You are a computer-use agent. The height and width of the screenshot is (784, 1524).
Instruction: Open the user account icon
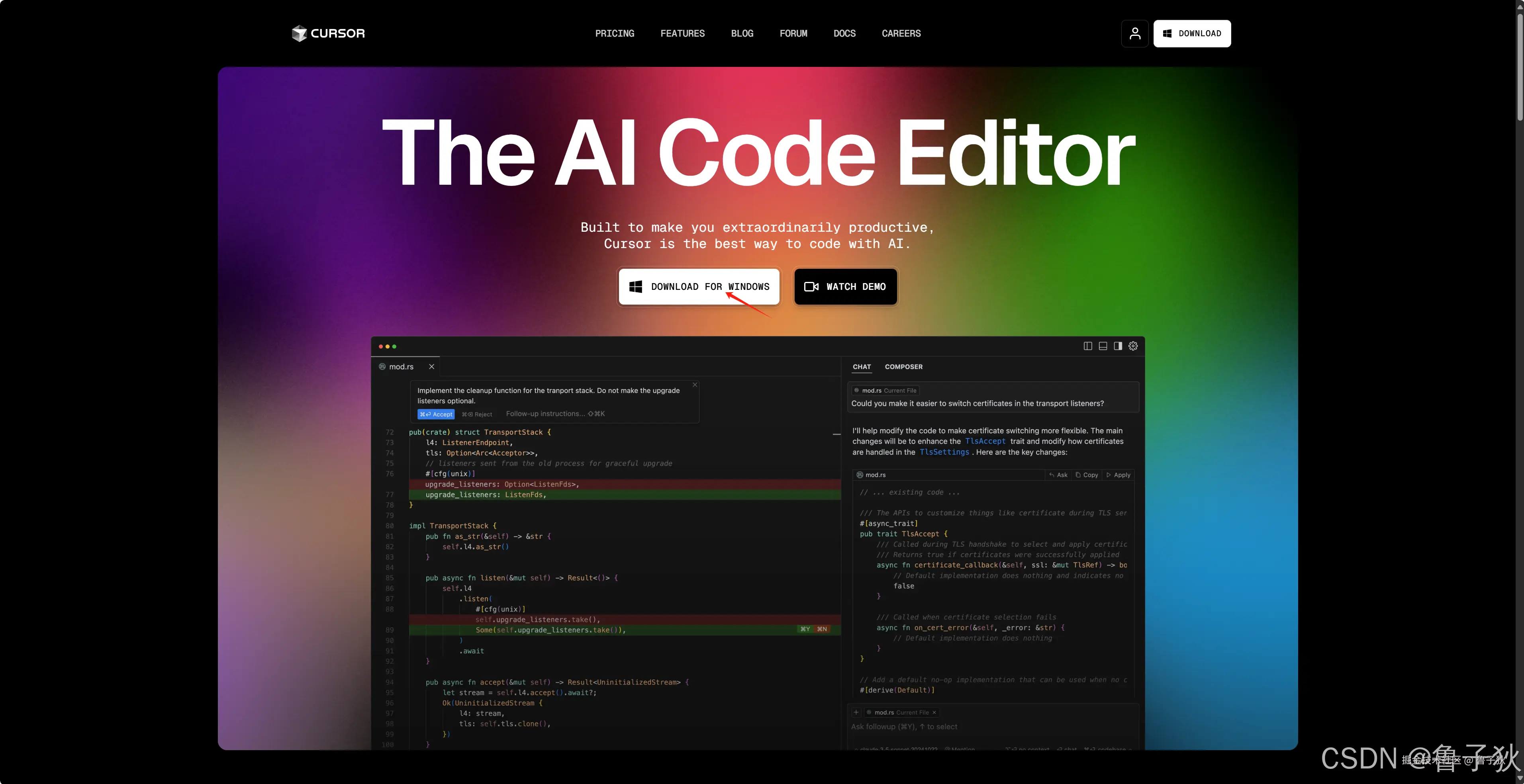pyautogui.click(x=1134, y=33)
